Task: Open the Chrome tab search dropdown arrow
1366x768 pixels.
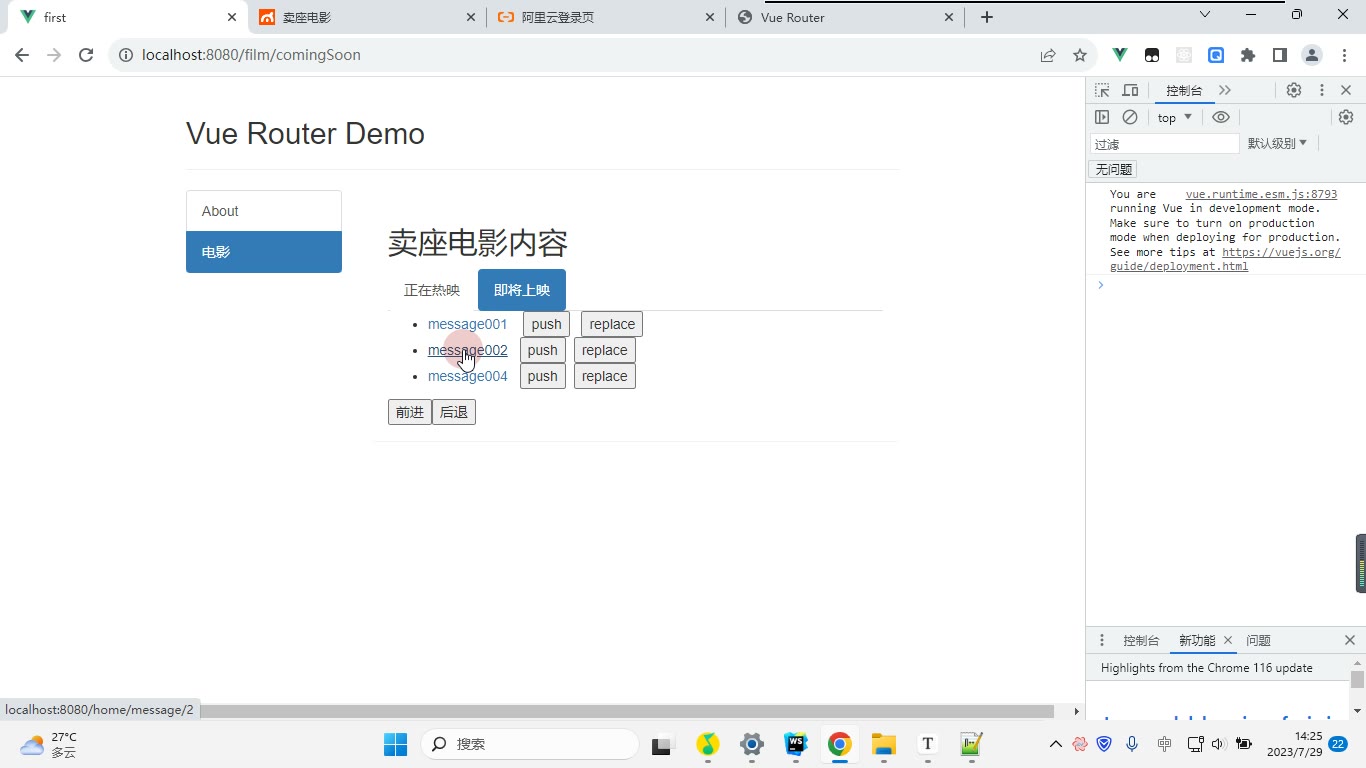Action: click(1205, 15)
